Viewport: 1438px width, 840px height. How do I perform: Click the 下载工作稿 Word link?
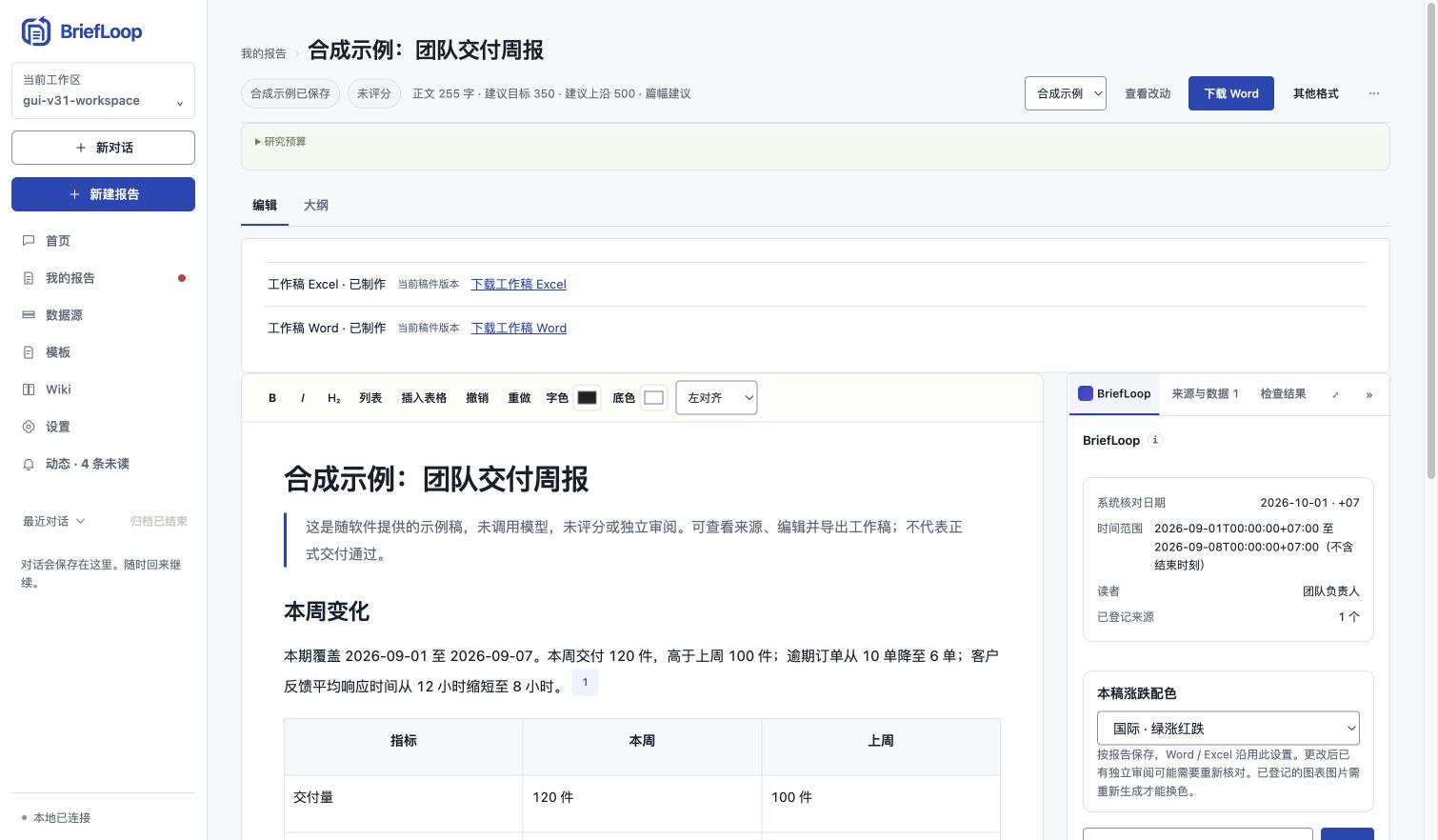click(x=519, y=329)
